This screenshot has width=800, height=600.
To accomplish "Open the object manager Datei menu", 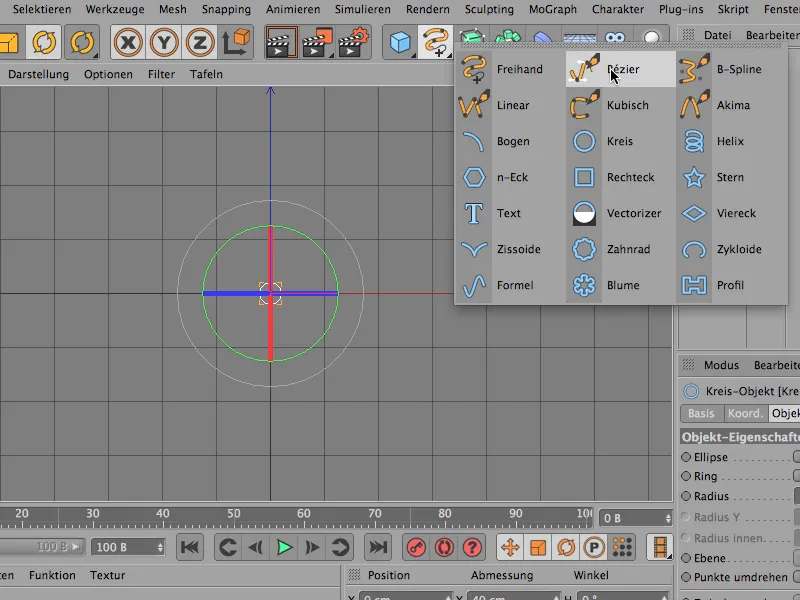I will (717, 35).
